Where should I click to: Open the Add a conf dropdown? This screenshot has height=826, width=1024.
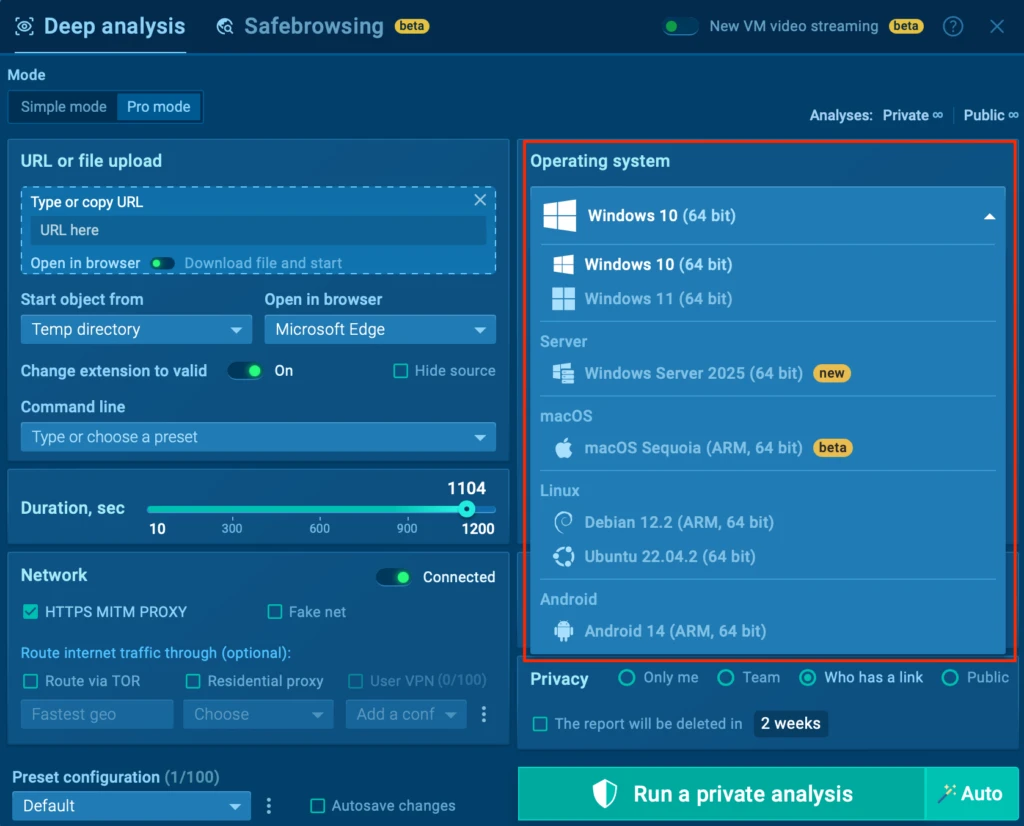(x=406, y=714)
